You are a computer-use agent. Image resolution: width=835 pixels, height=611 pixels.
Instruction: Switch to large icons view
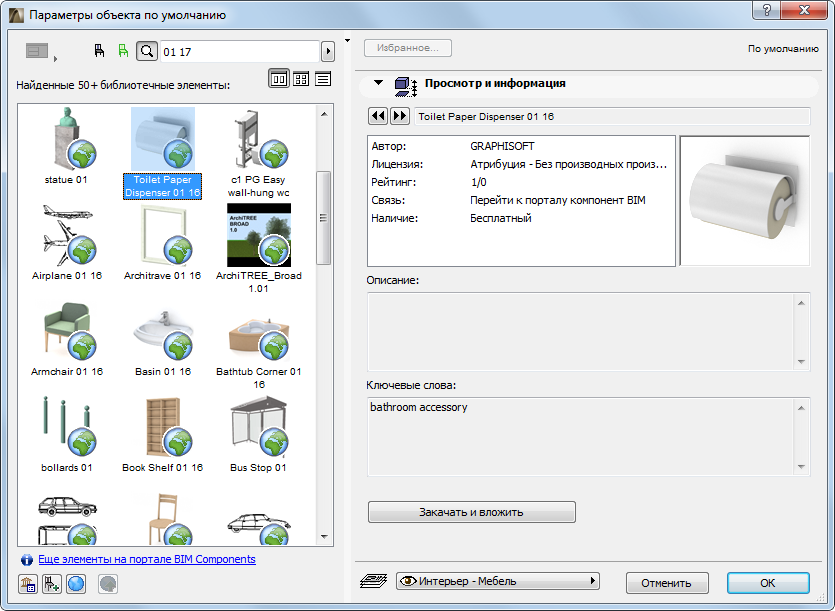279,79
